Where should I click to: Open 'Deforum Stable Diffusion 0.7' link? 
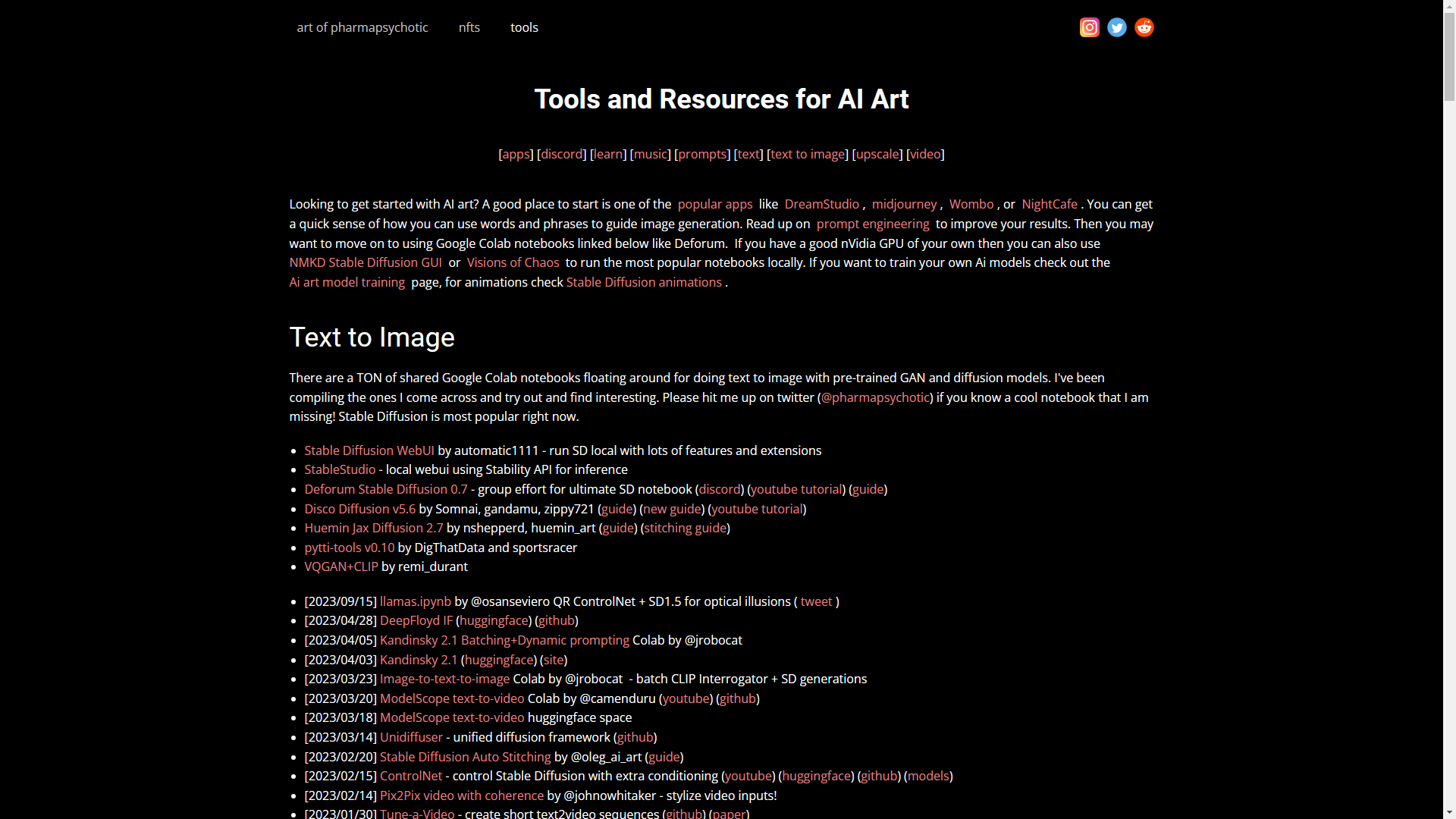point(386,489)
